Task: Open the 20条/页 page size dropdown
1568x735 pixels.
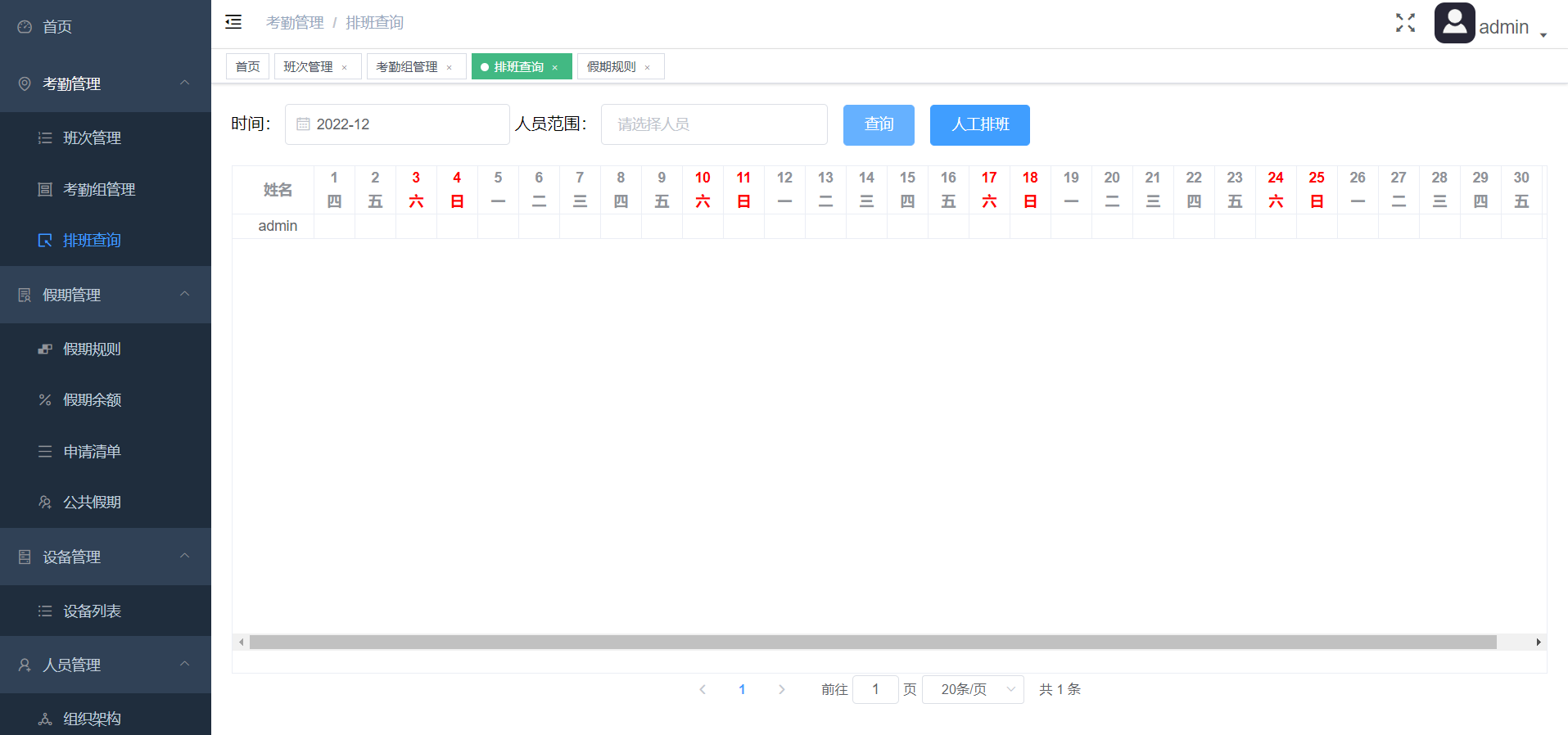Action: [x=973, y=689]
